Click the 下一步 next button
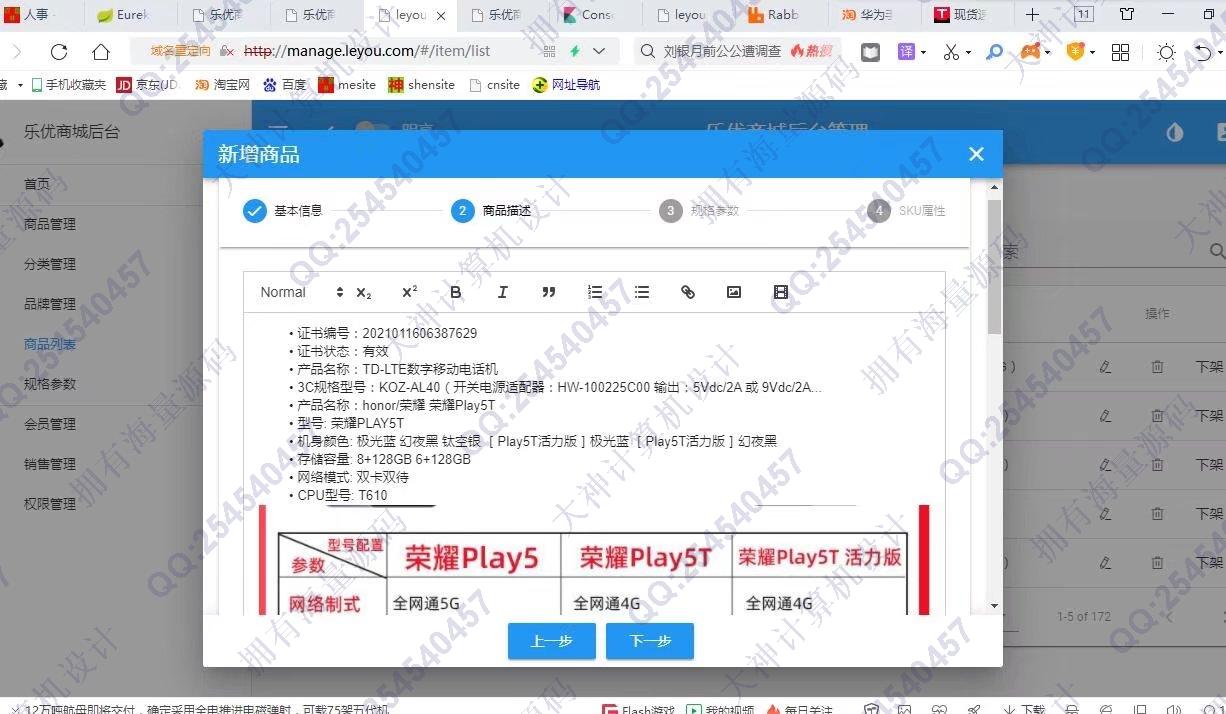1226x714 pixels. pyautogui.click(x=650, y=641)
